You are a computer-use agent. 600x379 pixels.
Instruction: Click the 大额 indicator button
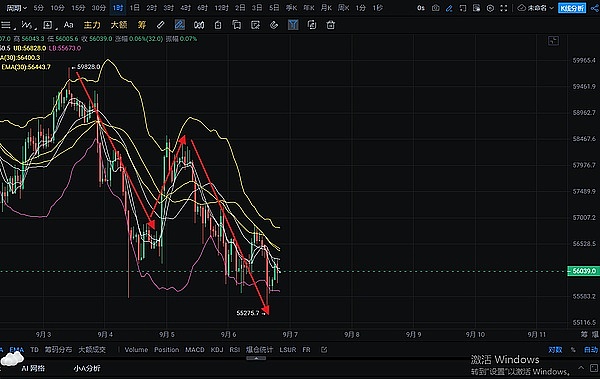(119, 25)
